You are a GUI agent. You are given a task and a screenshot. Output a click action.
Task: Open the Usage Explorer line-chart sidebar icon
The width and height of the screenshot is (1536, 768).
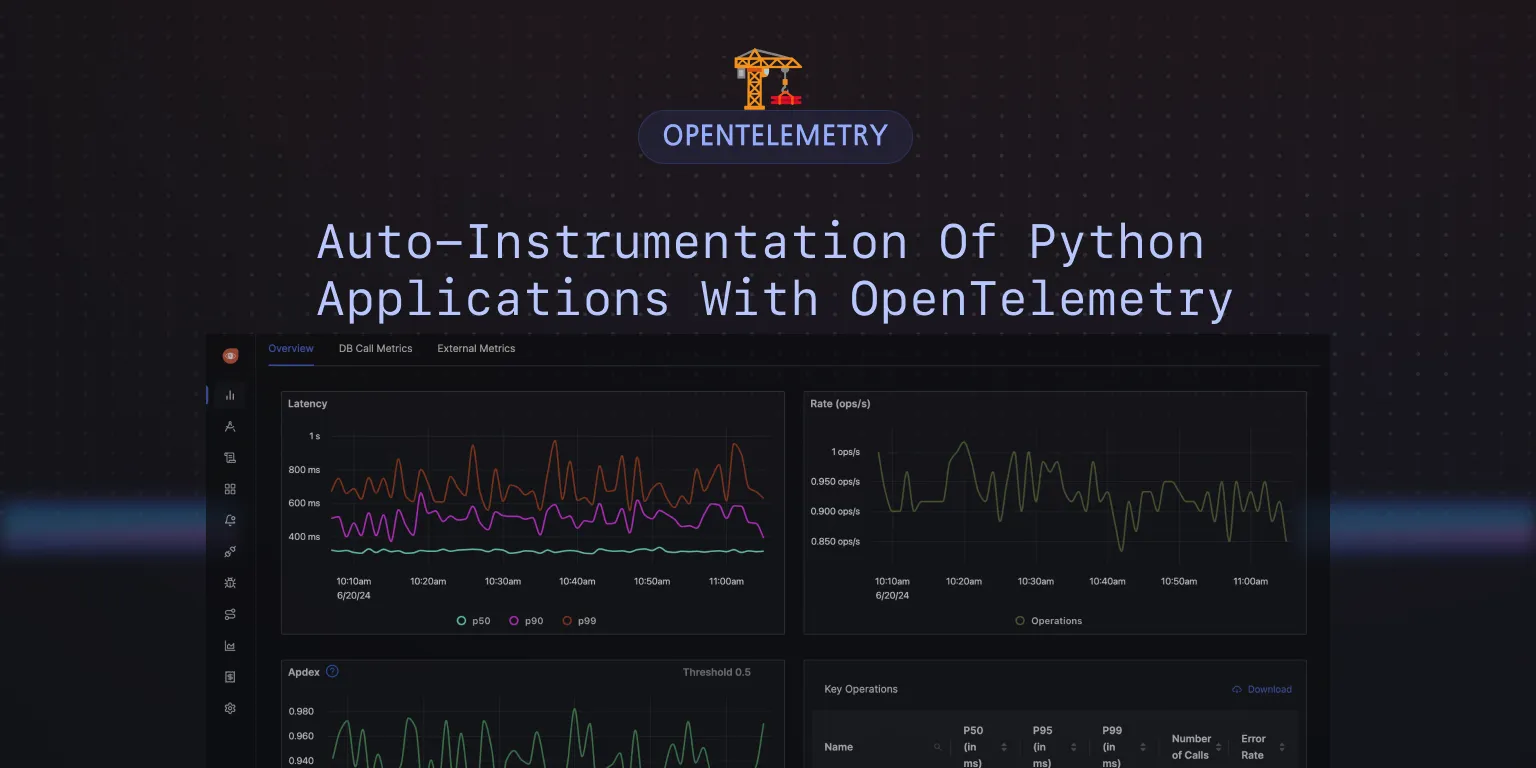coord(230,646)
